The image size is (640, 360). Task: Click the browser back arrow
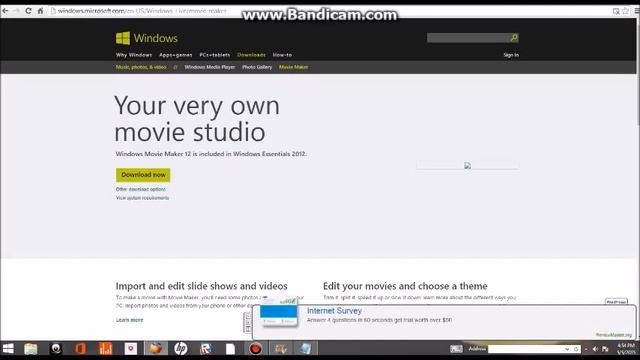(5, 11)
